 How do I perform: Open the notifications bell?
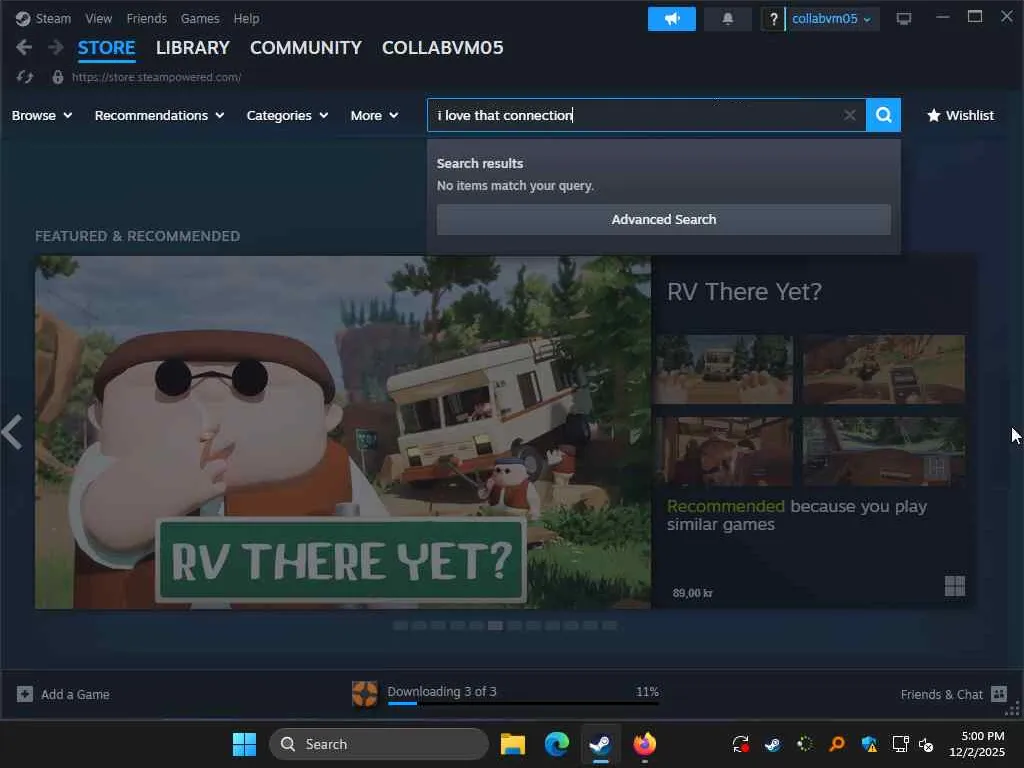coord(728,19)
